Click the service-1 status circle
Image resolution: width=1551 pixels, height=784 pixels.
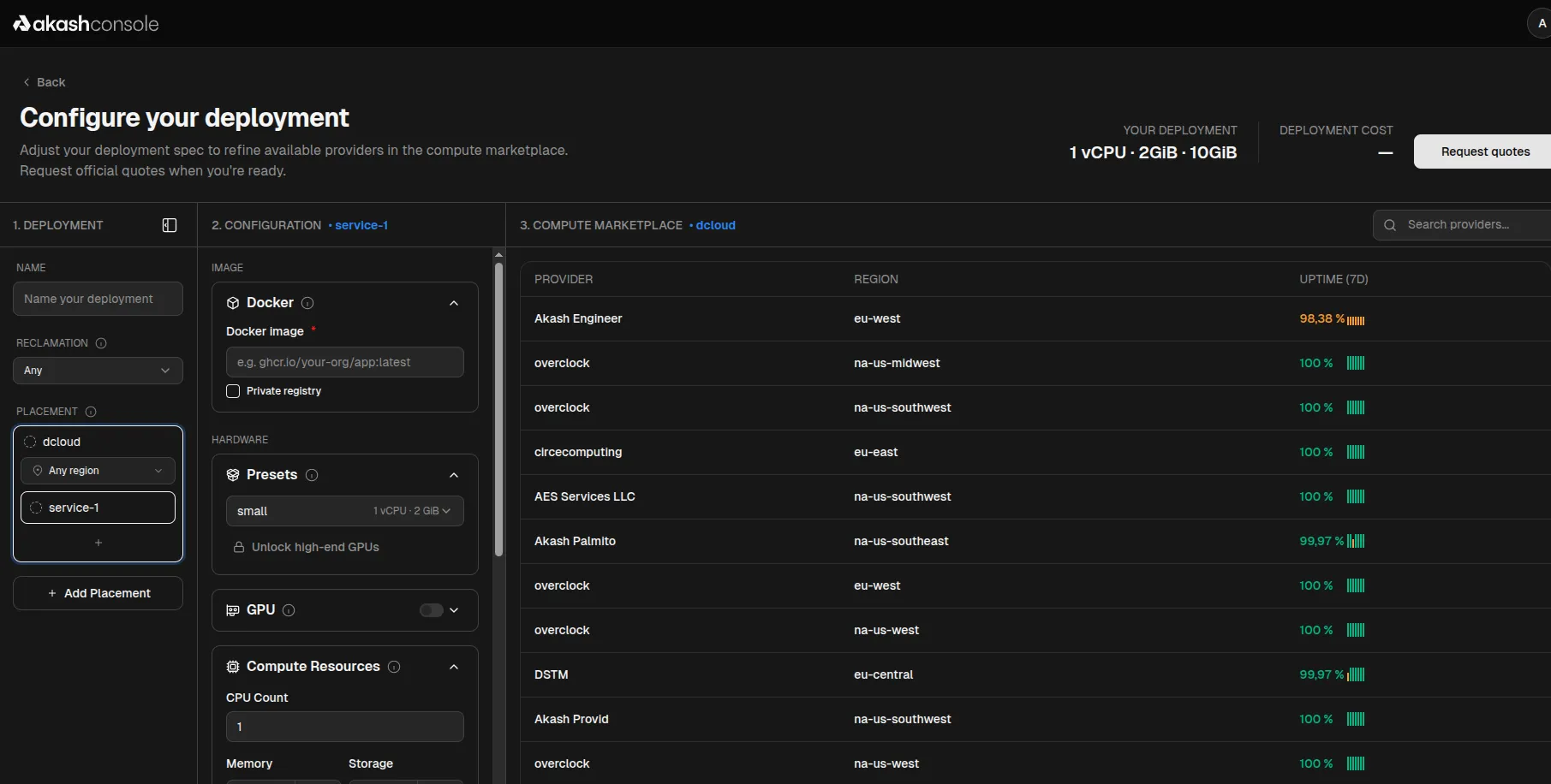[36, 508]
